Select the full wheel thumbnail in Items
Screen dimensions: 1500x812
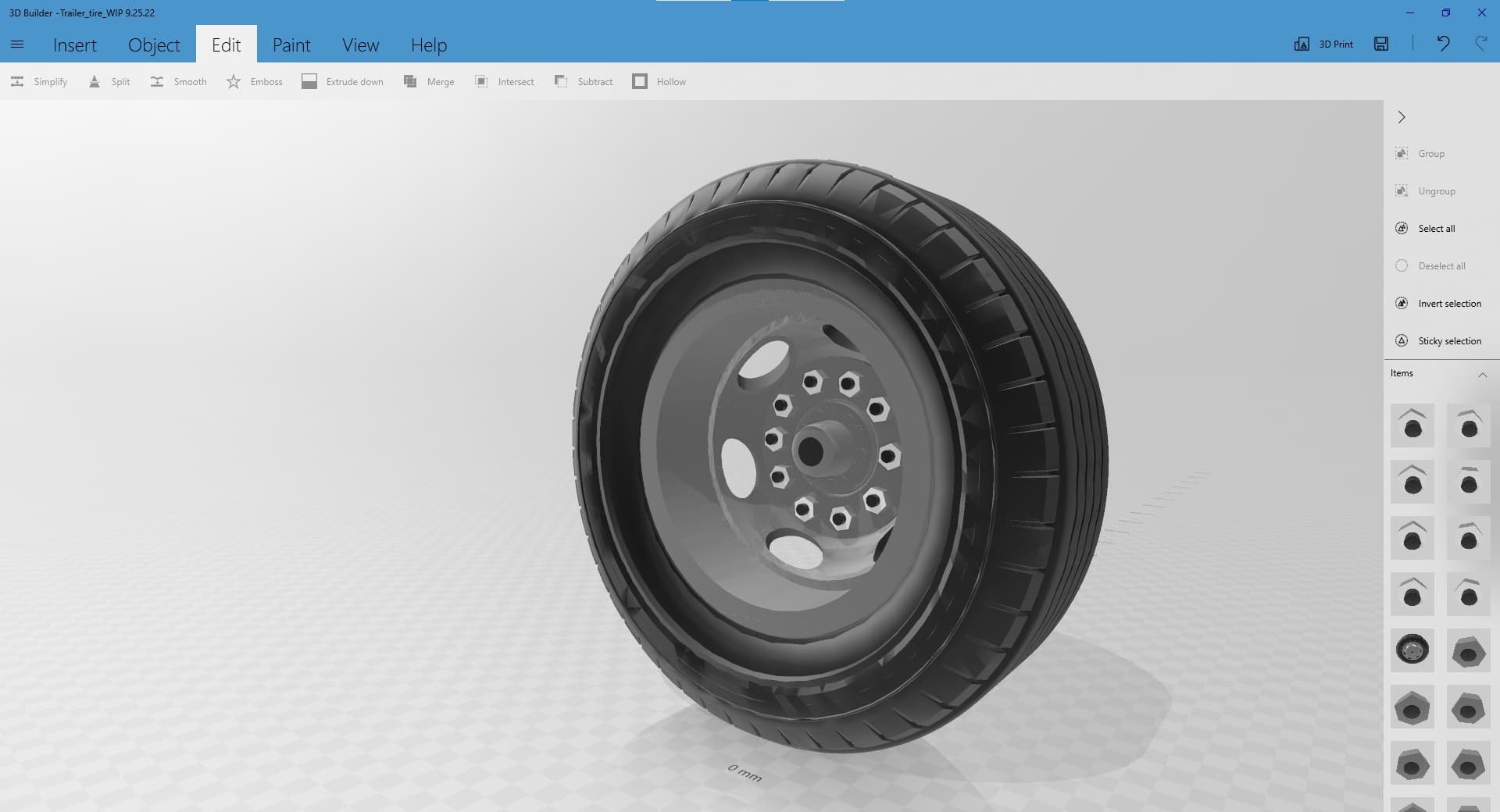click(x=1412, y=650)
